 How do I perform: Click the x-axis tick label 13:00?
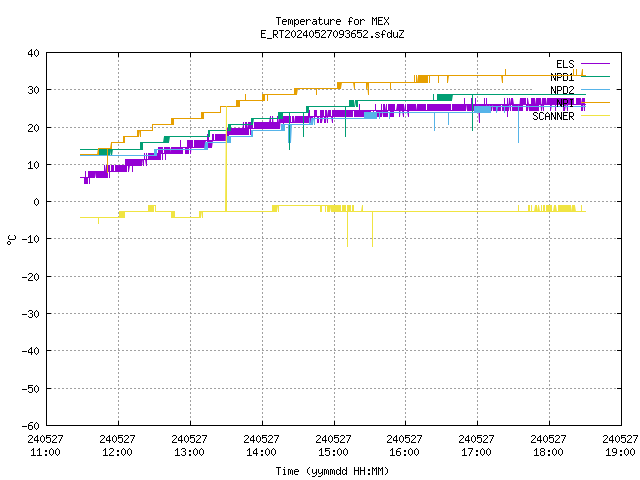pos(189,452)
